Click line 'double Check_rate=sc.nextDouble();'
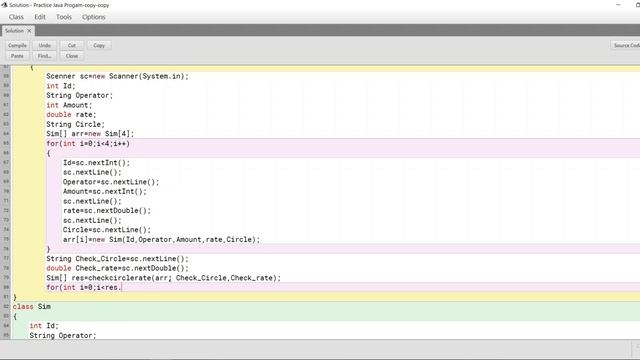640x360 pixels. tap(118, 268)
